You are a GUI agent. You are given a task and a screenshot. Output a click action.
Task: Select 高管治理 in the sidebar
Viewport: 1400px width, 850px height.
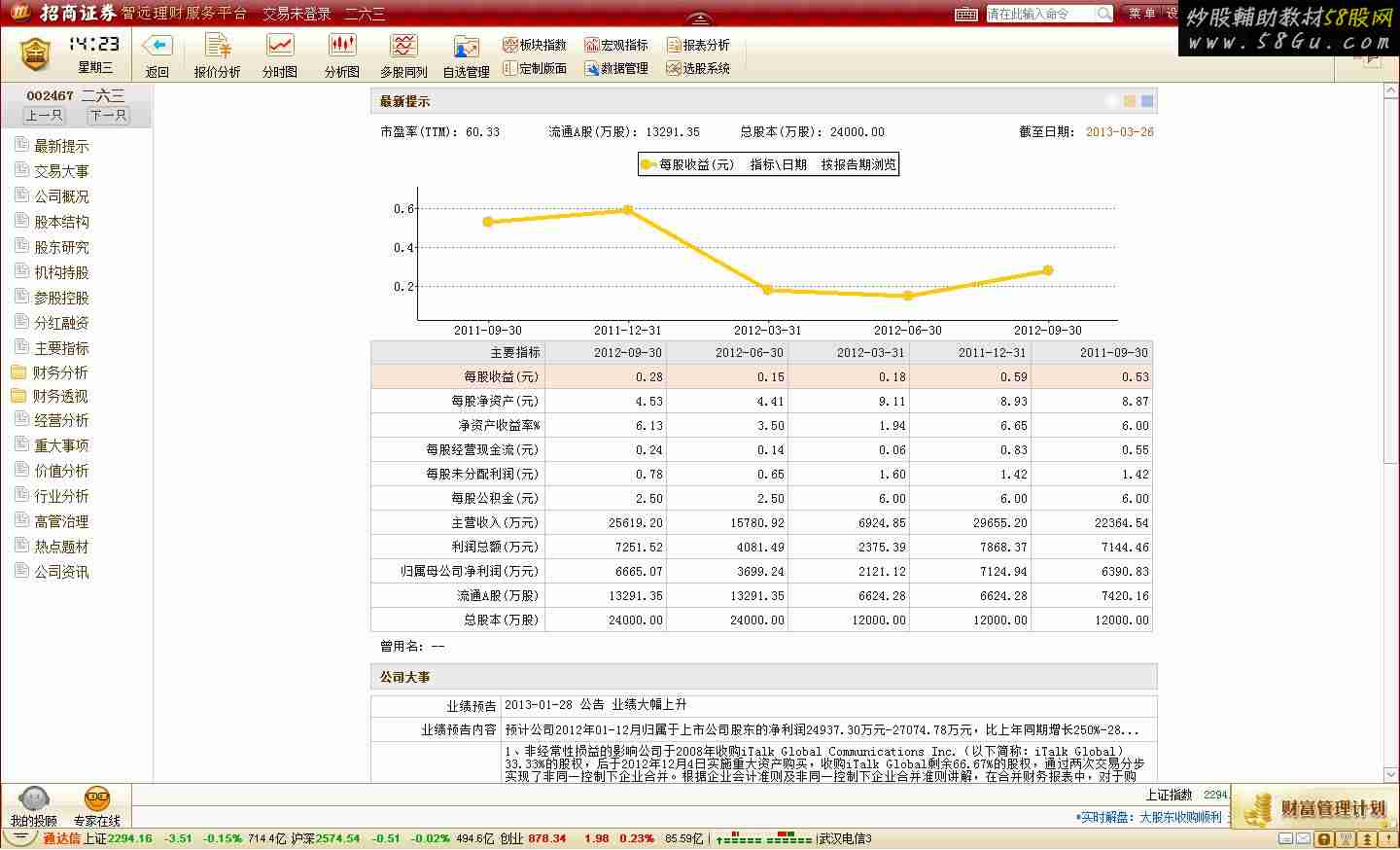click(x=61, y=521)
